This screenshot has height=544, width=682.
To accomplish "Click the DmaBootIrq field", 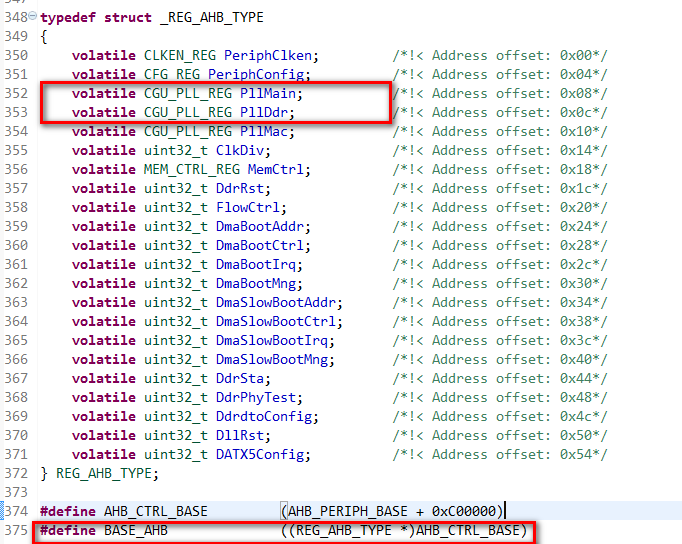I will click(x=256, y=264).
